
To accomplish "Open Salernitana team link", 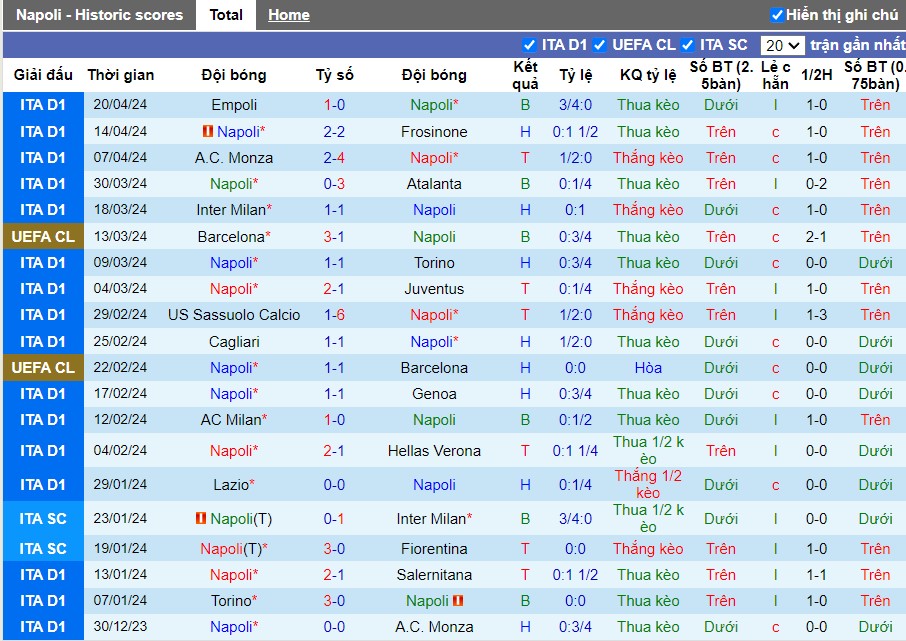I will click(x=434, y=575).
